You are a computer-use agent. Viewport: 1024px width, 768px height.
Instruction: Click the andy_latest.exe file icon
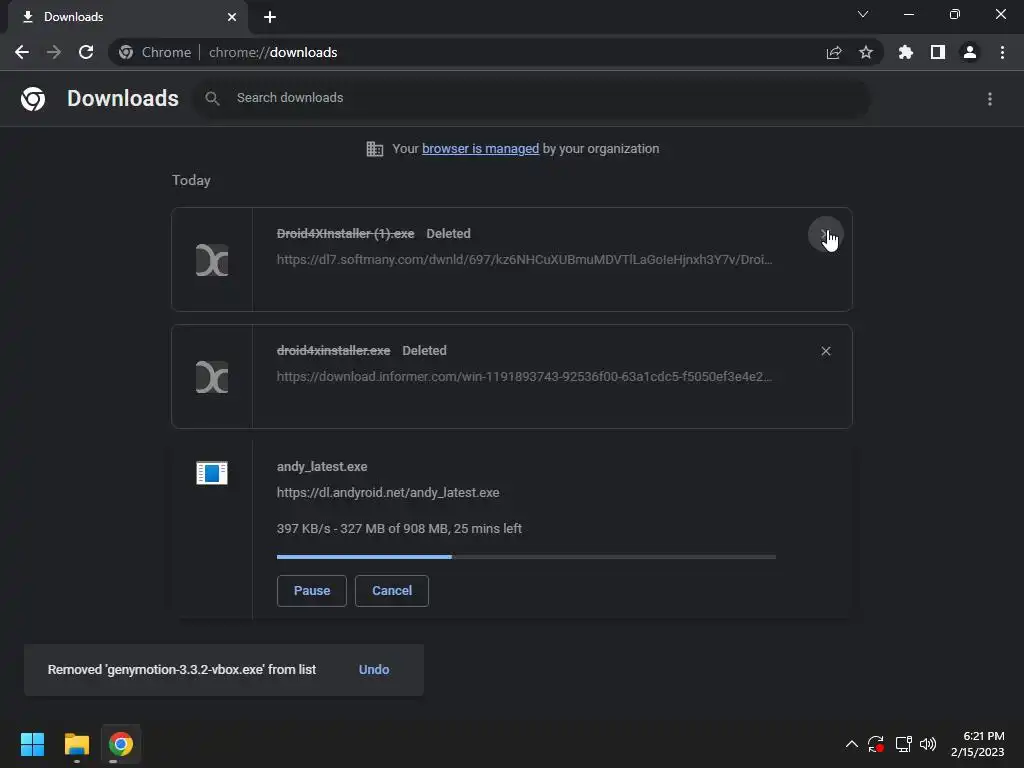(212, 473)
